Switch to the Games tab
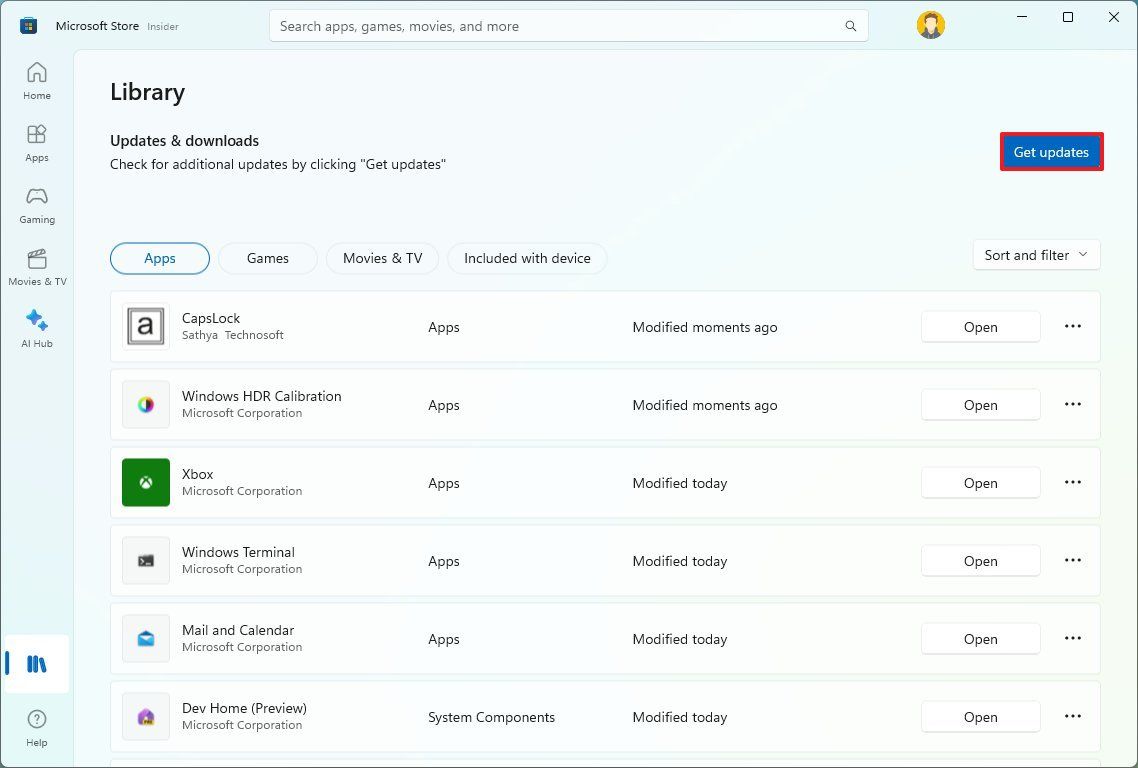1138x768 pixels. click(267, 258)
